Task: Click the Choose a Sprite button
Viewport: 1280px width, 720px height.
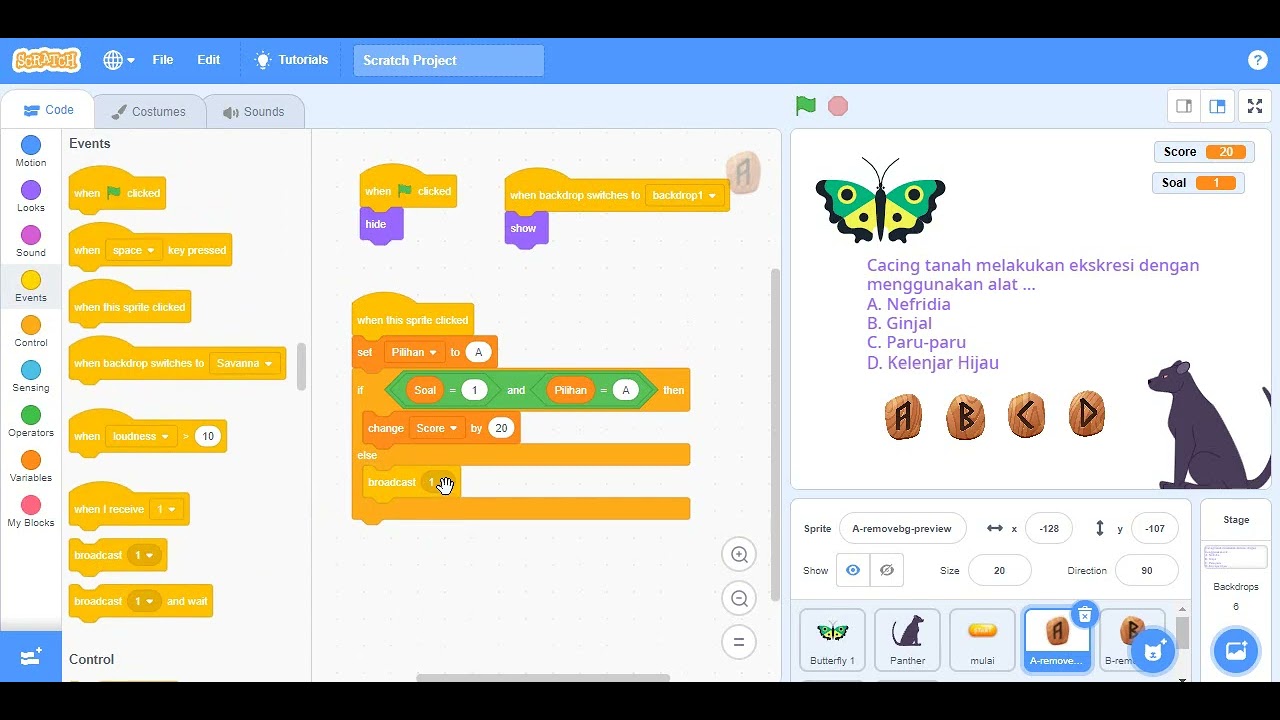Action: 1152,650
